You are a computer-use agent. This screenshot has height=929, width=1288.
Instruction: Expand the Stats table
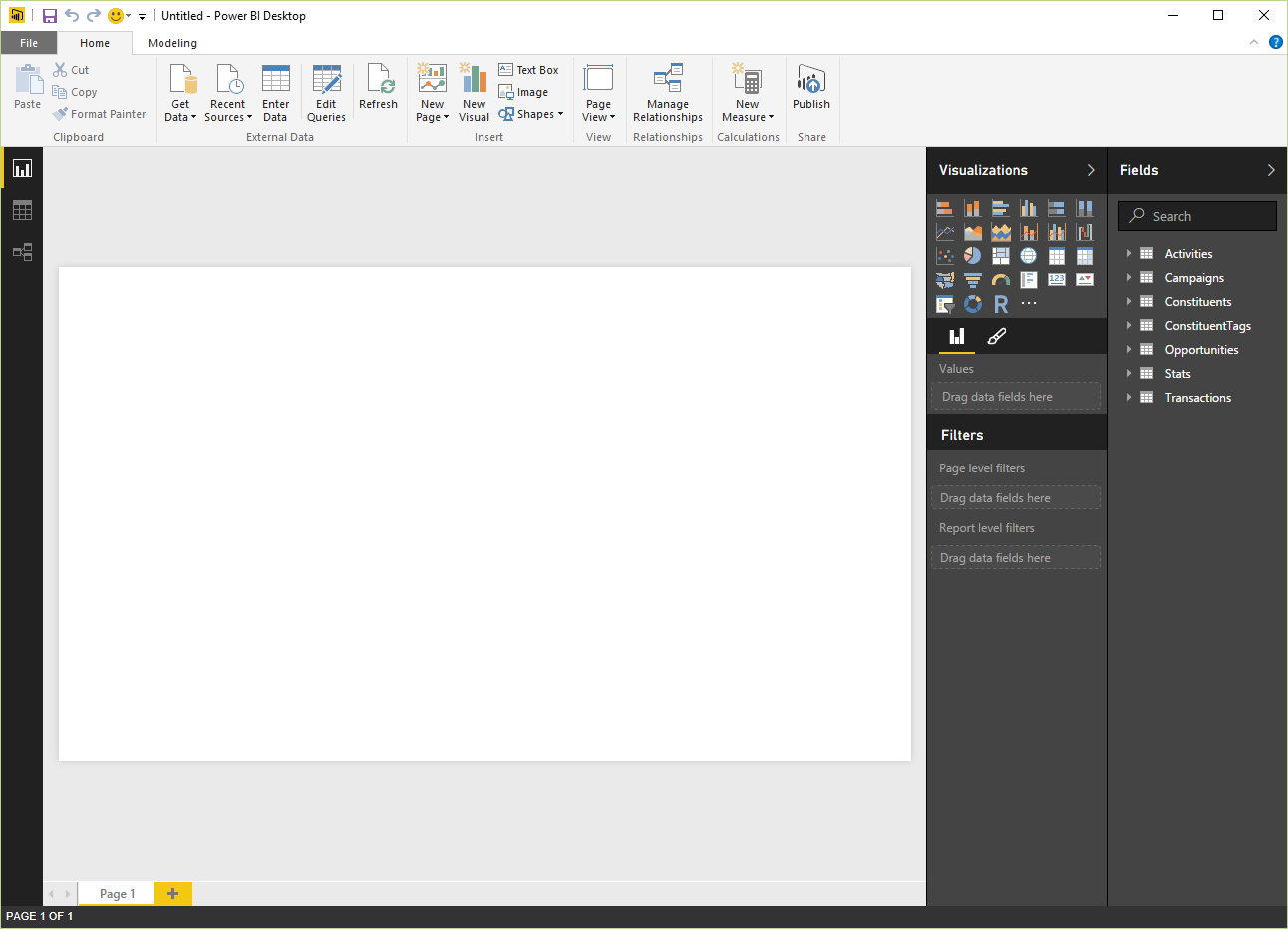1129,373
